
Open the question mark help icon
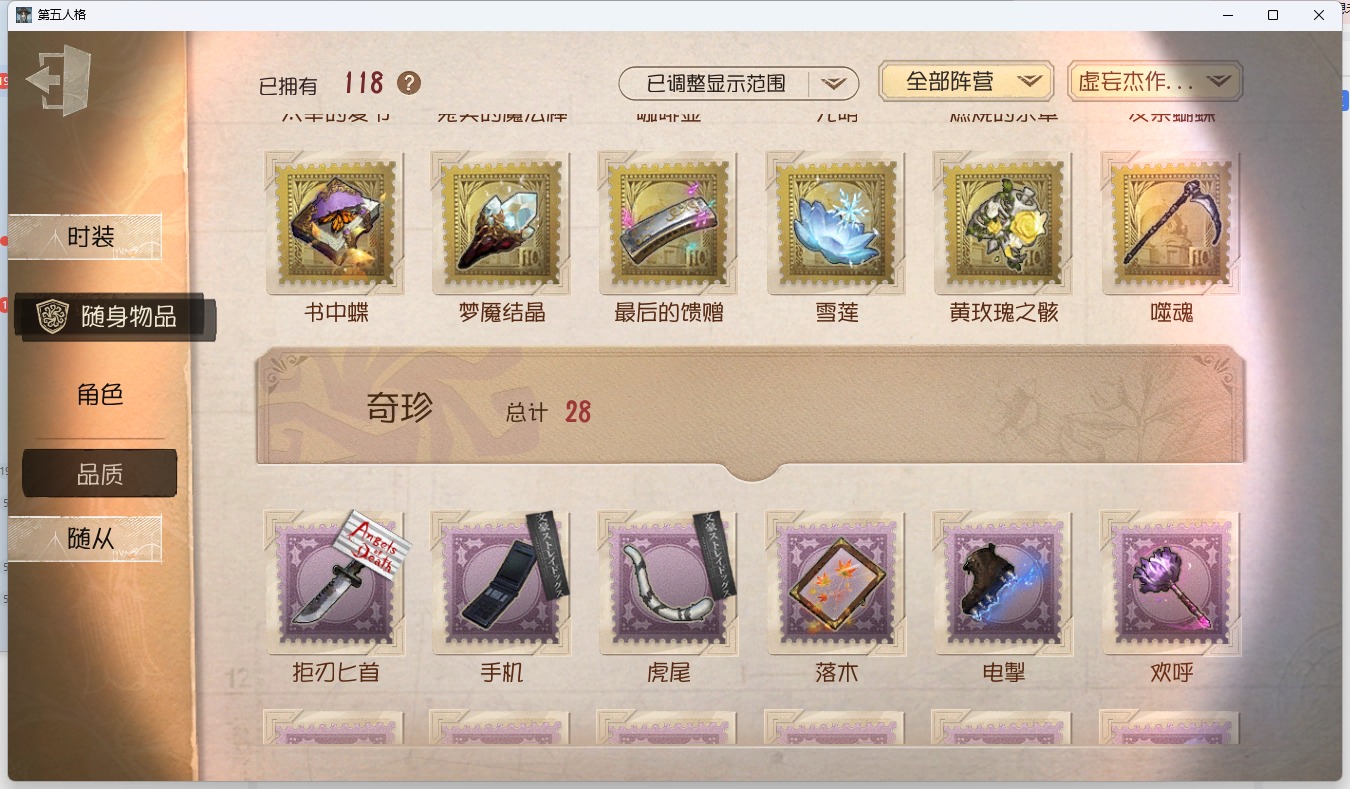click(408, 83)
